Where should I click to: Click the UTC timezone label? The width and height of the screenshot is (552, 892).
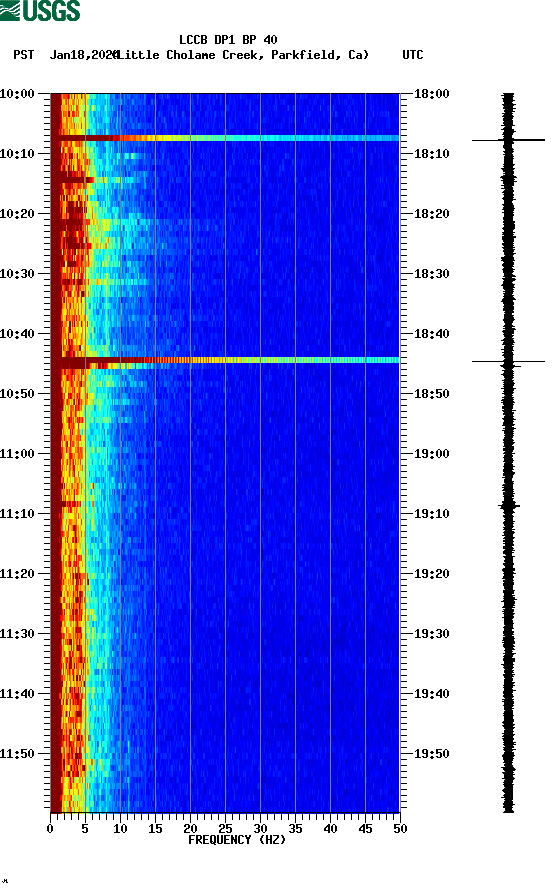tap(413, 55)
